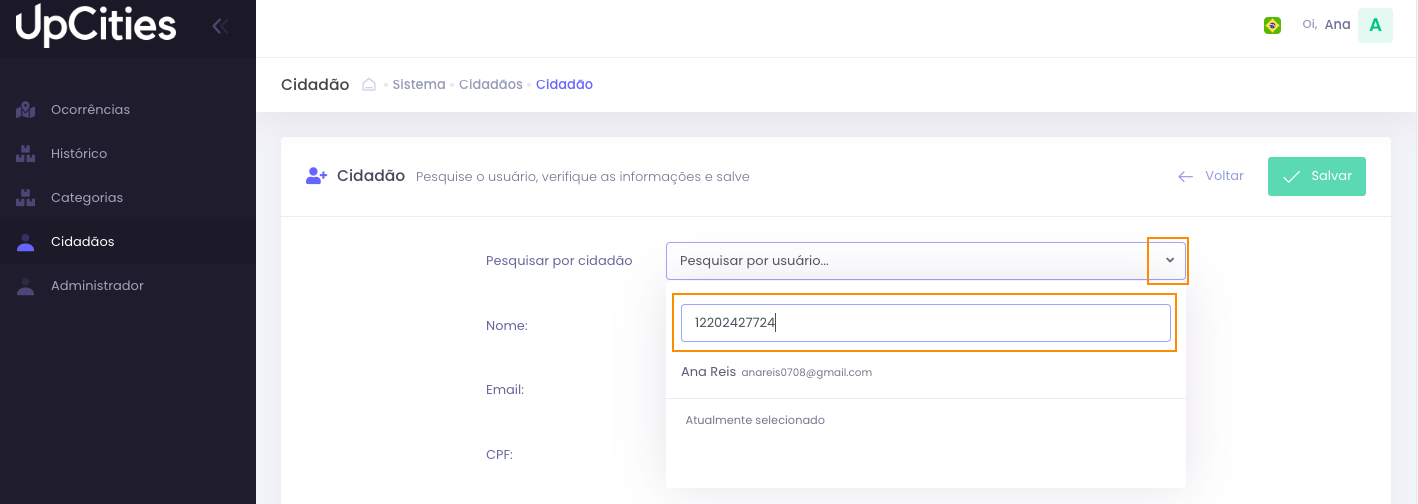
Task: Click 'Atualmente selecionado' label
Action: click(755, 420)
